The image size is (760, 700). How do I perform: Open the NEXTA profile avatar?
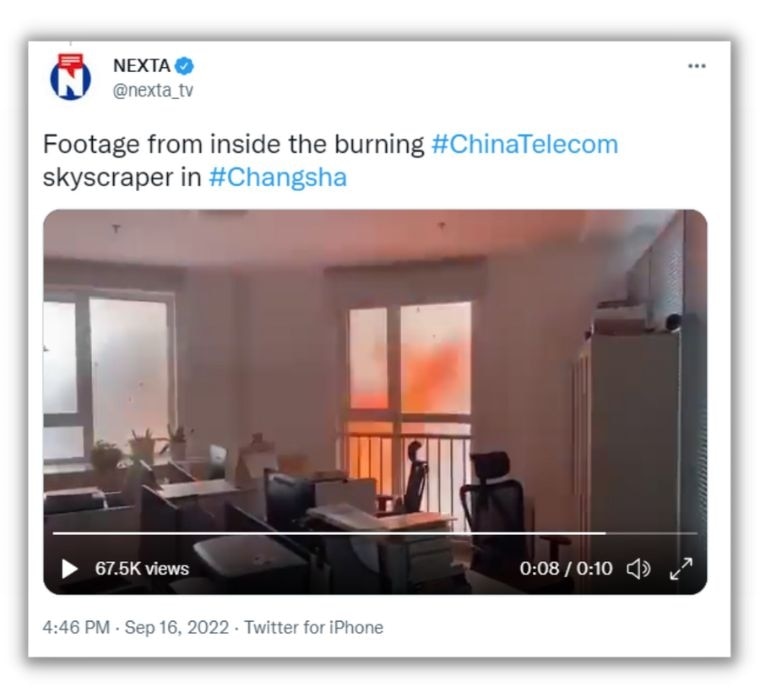[70, 77]
